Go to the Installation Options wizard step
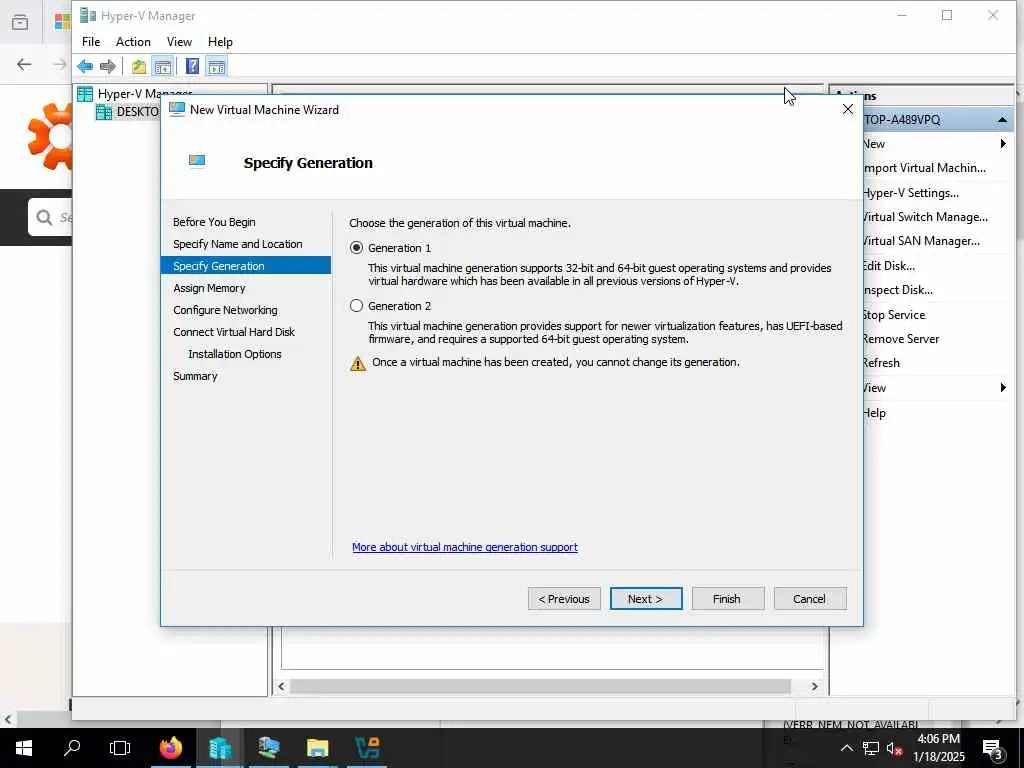Image resolution: width=1024 pixels, height=768 pixels. (x=234, y=354)
